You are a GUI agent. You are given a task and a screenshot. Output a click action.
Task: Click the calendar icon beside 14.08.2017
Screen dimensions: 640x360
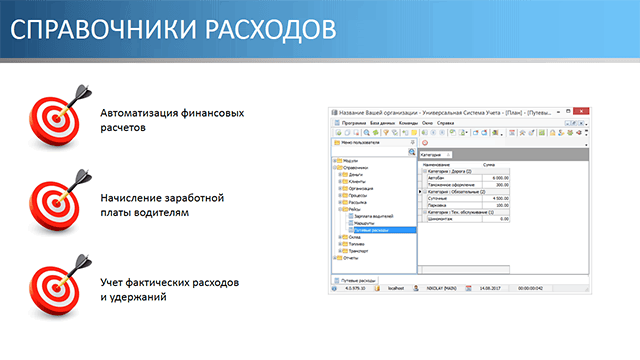468,288
